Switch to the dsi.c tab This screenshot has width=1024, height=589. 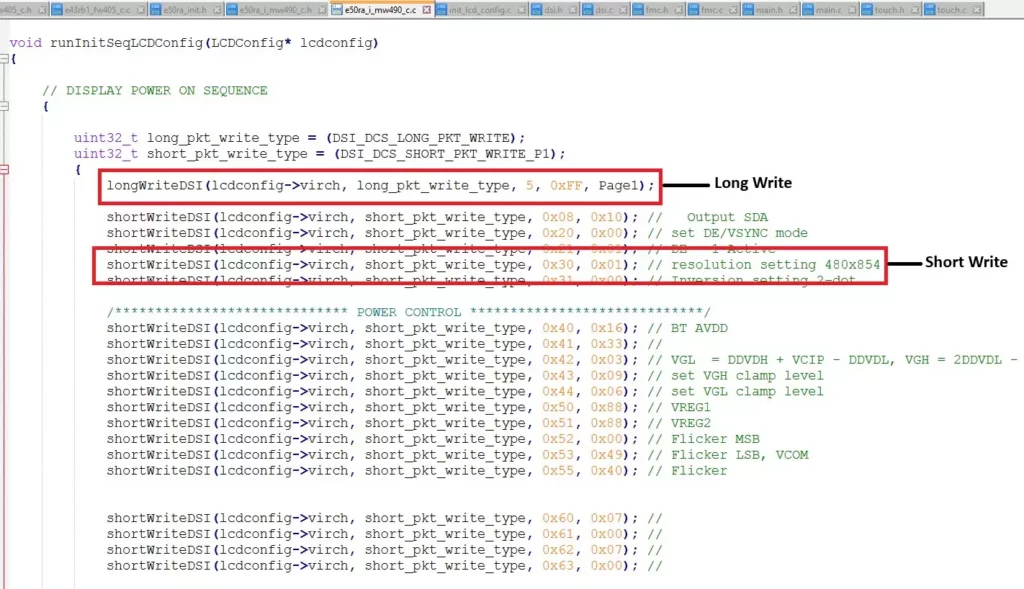click(x=605, y=10)
